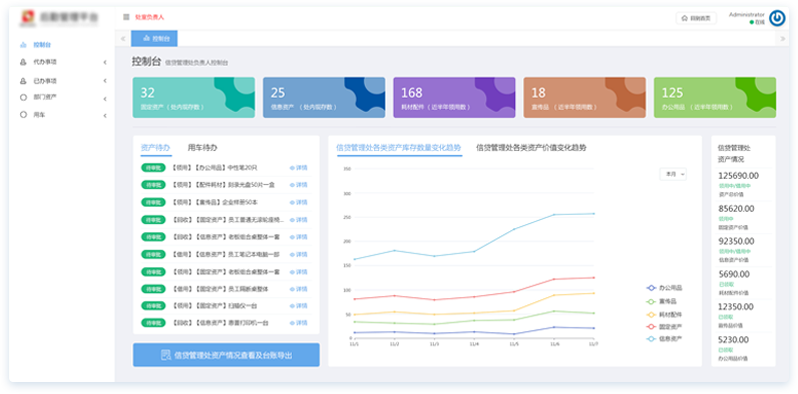Click 待审批 badge on 企业样册50本 row
798x394 pixels.
(x=153, y=202)
